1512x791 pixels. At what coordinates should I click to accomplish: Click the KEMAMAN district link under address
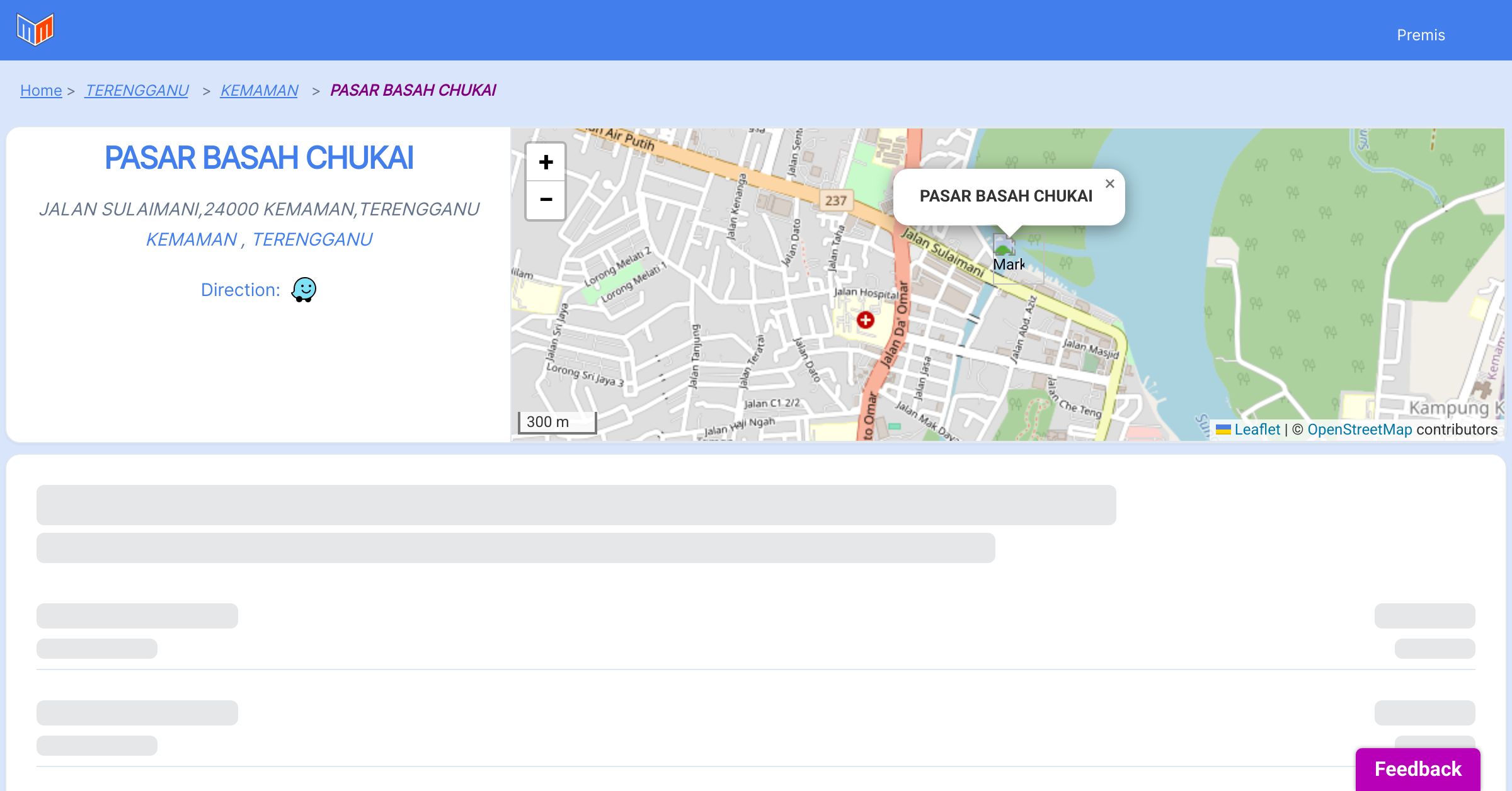(x=192, y=239)
